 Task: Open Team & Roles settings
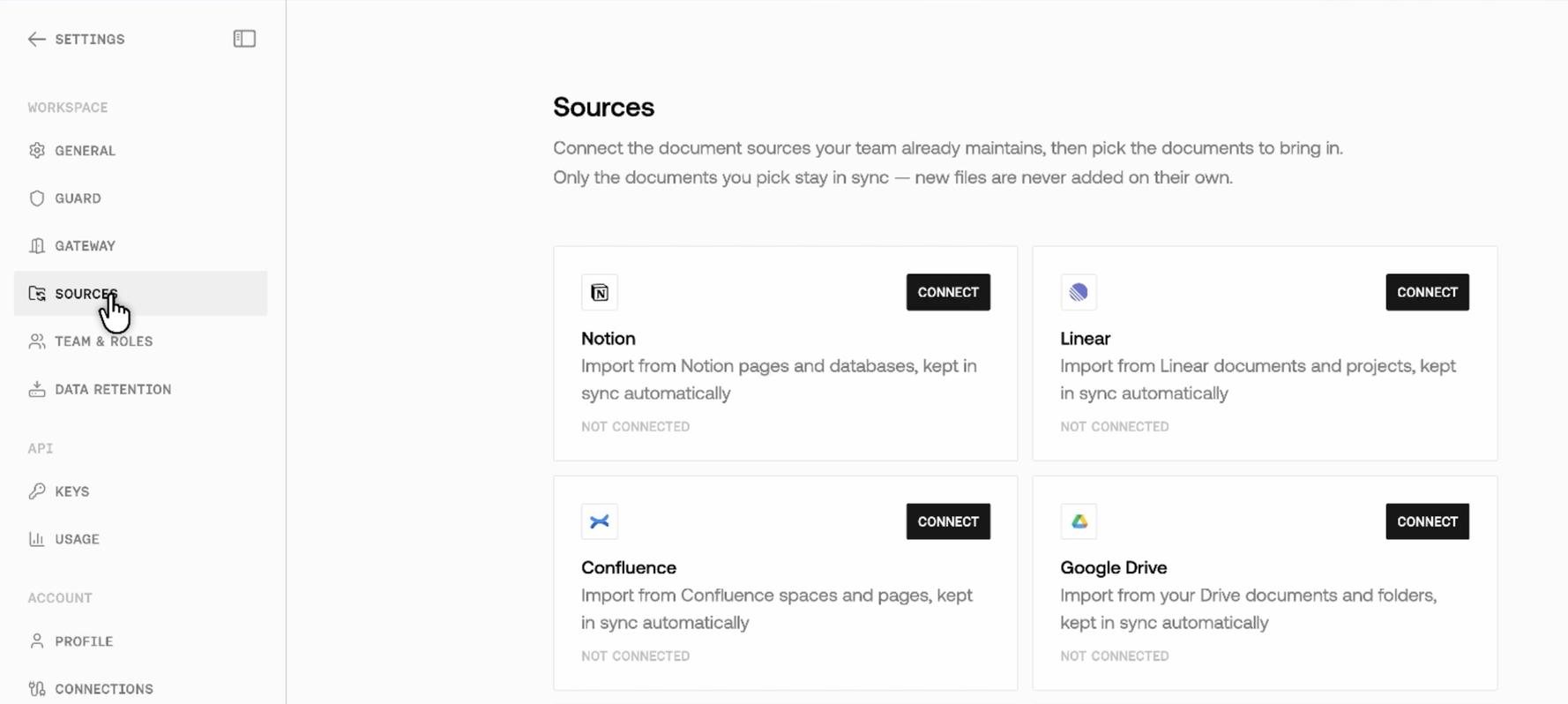pyautogui.click(x=140, y=341)
